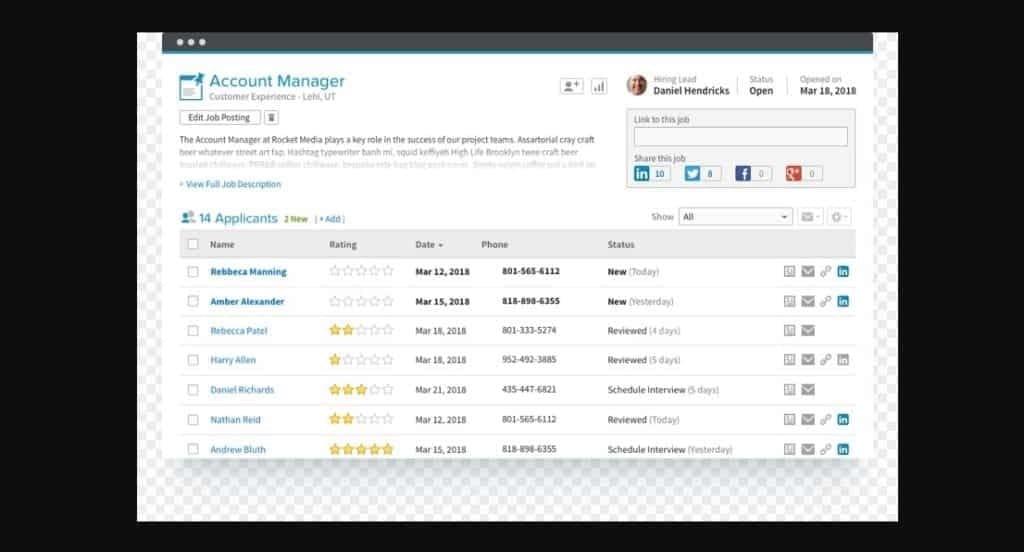Set Rebbeca Manning's star rating
Viewport: 1024px width, 552px height.
click(x=361, y=270)
